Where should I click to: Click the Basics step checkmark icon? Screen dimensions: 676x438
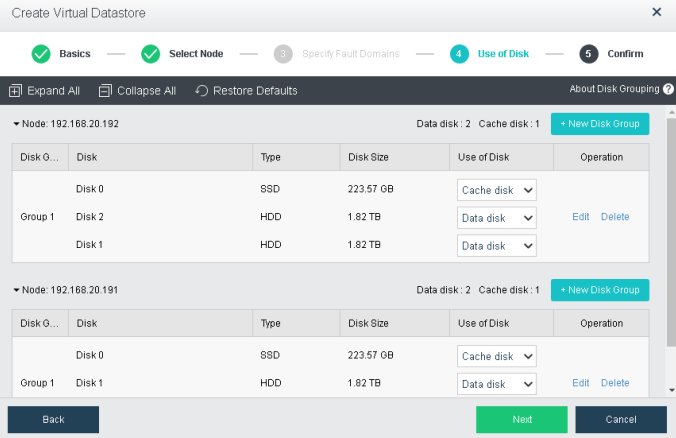coord(41,54)
